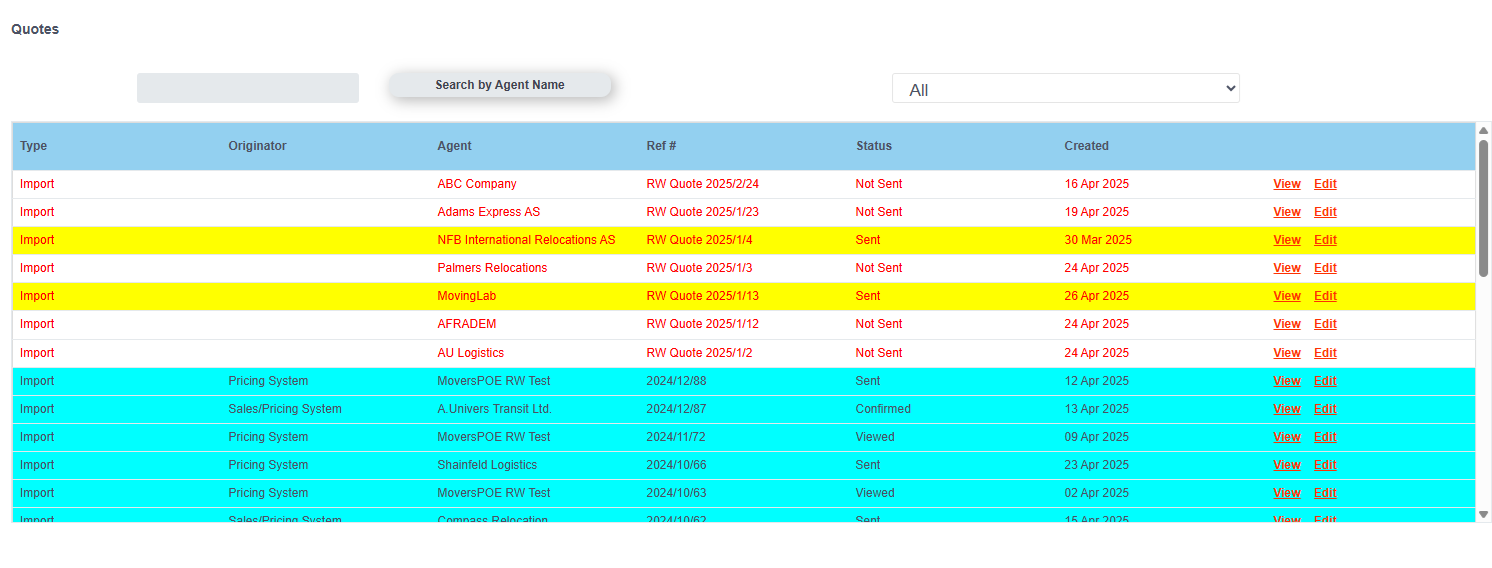
Task: Click the Status column header
Action: [874, 146]
